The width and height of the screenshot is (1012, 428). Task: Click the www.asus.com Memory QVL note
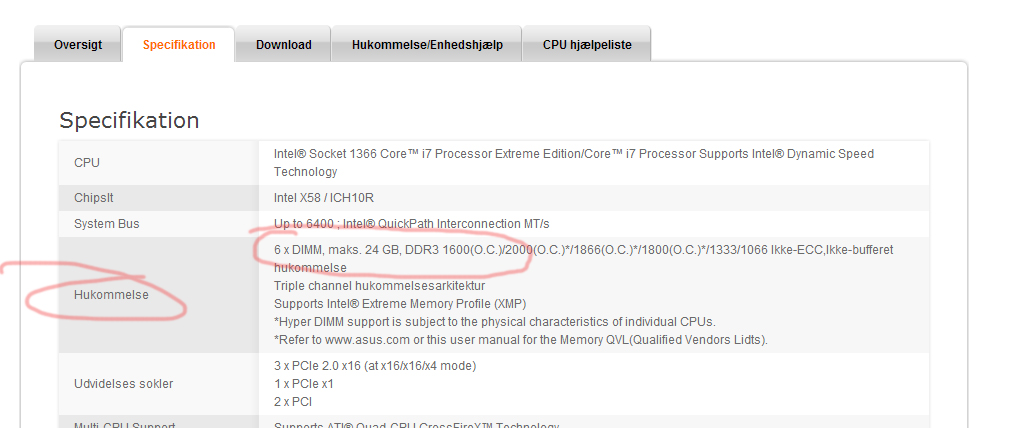521,340
